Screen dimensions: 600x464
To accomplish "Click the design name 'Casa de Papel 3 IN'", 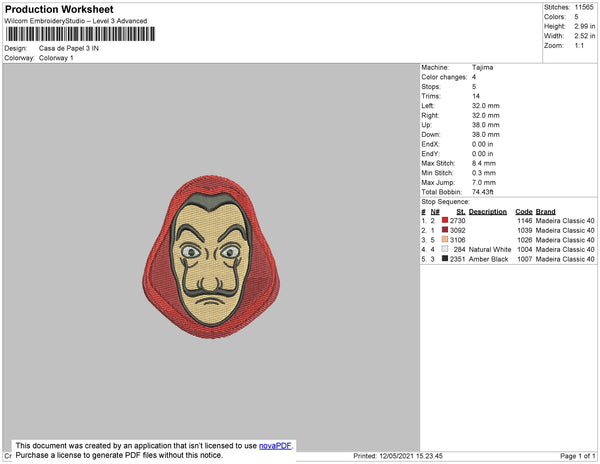I will [69, 48].
